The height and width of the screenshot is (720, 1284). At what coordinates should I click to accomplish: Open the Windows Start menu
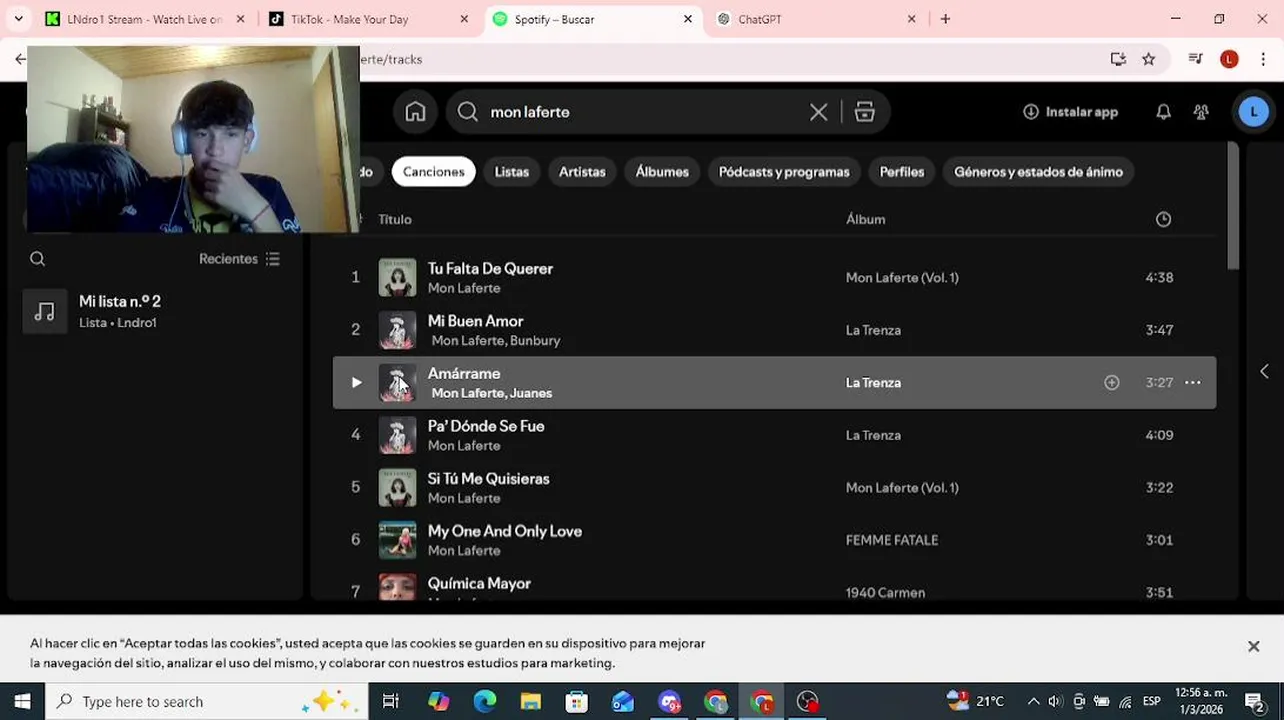click(x=22, y=702)
